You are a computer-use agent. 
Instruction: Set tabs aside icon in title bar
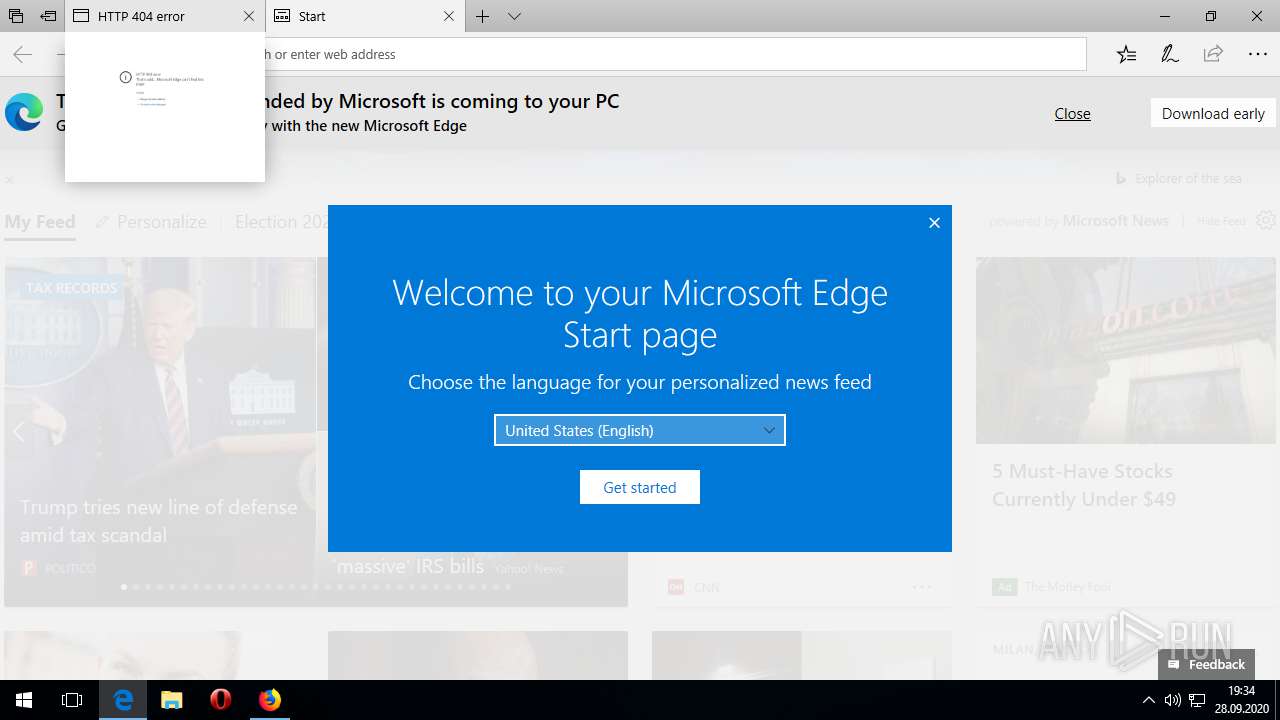48,16
